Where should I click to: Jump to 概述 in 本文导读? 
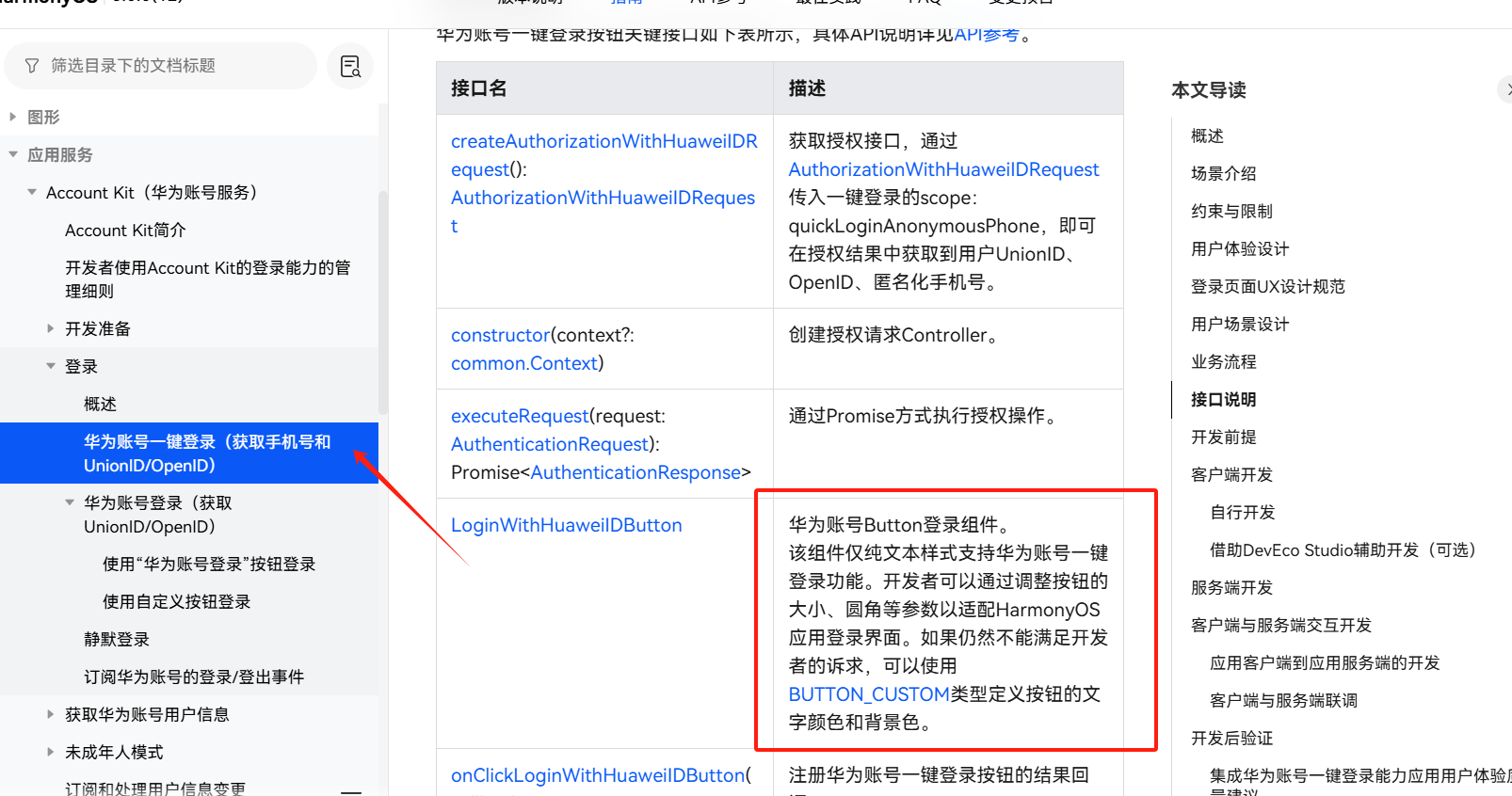click(1207, 135)
